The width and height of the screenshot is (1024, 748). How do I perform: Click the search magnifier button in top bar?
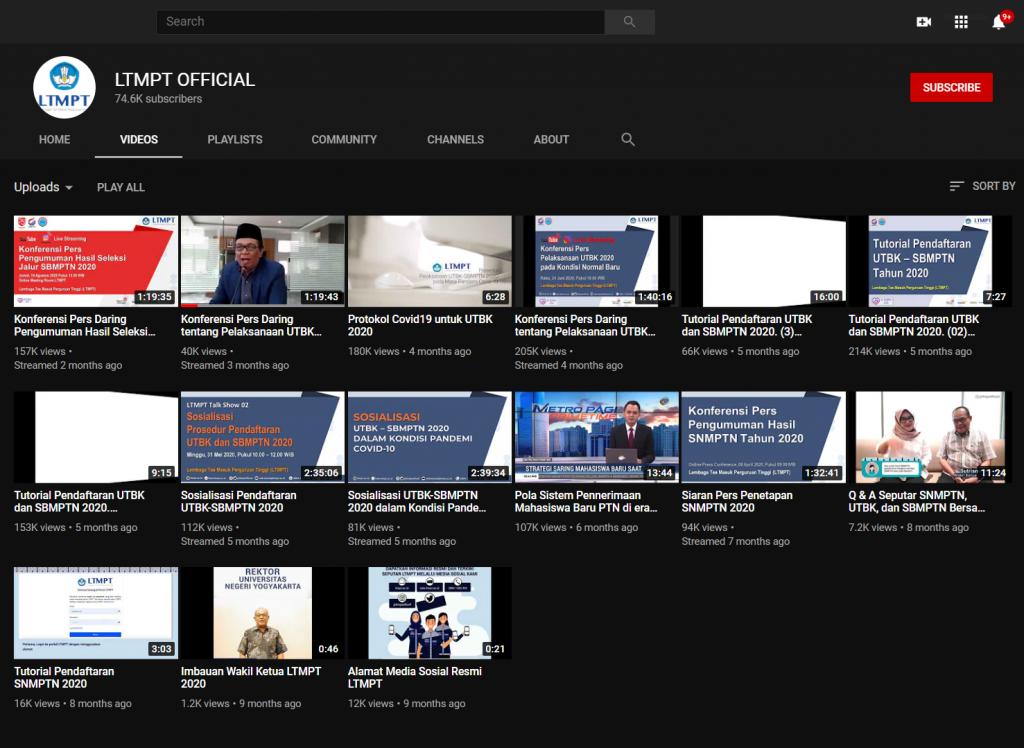tap(630, 22)
